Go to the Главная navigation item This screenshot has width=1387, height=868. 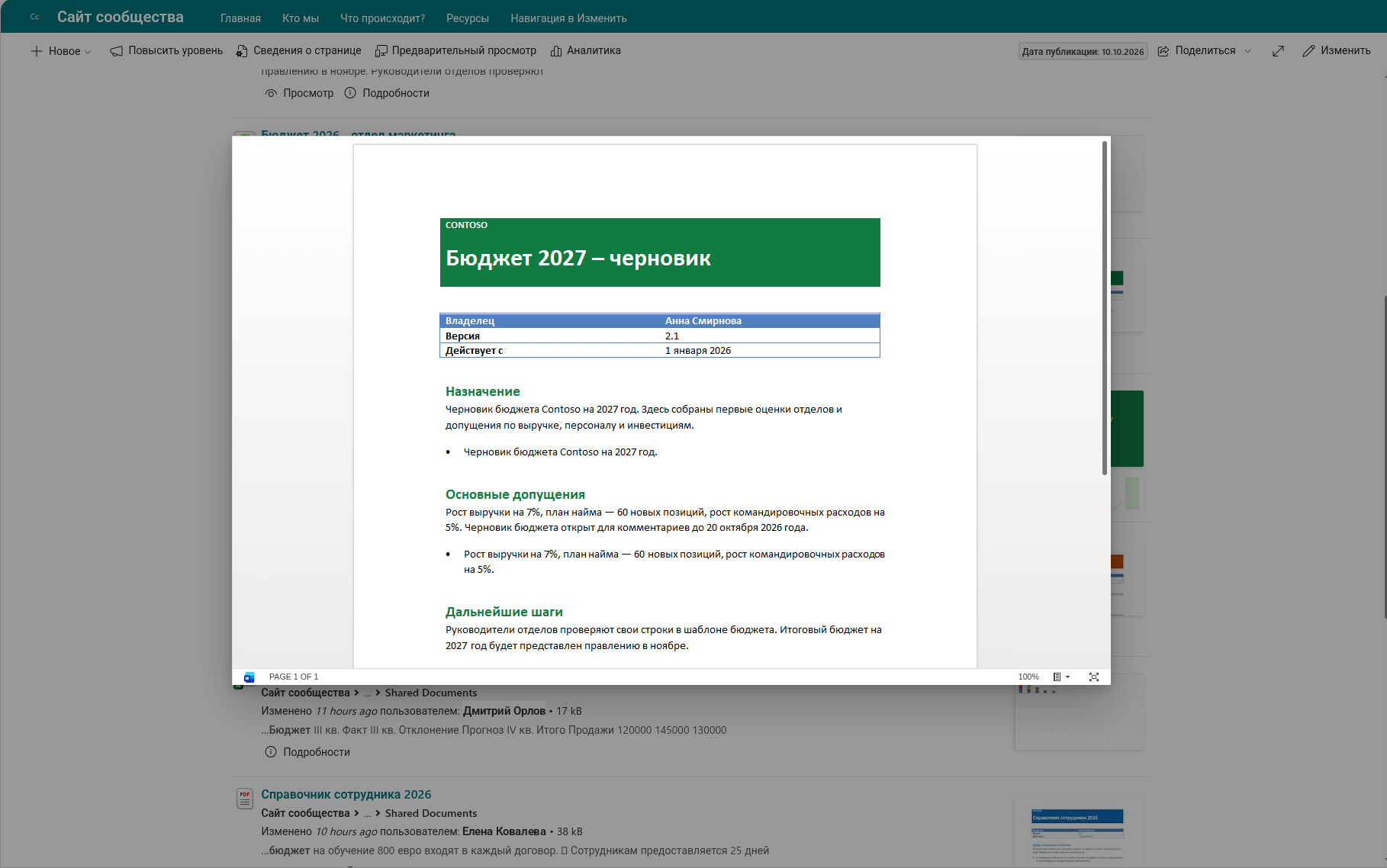[x=240, y=18]
